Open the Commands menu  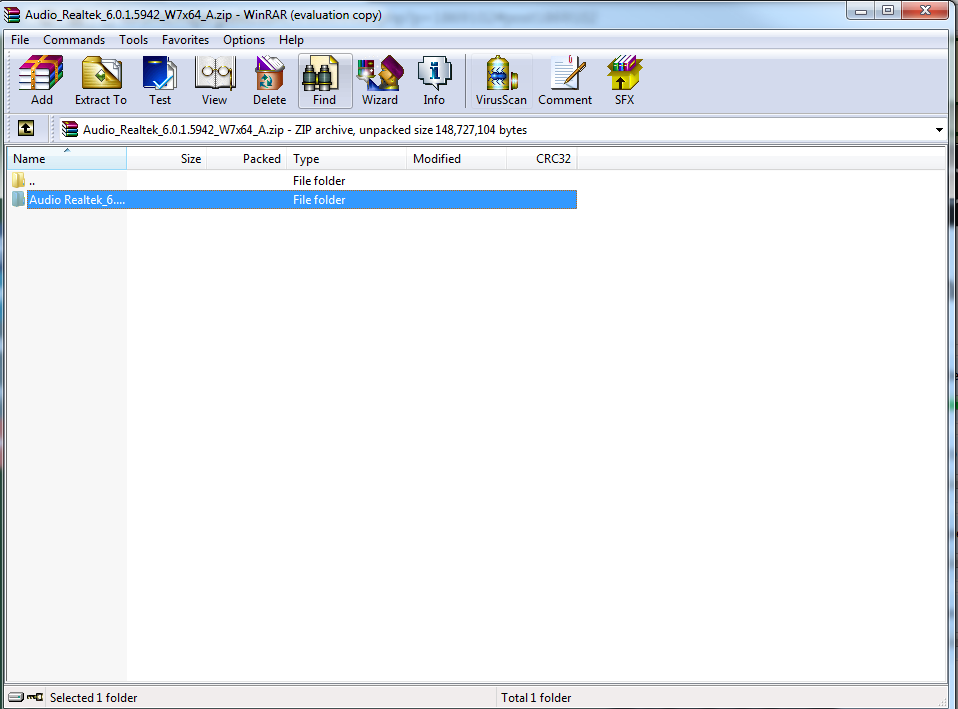pyautogui.click(x=74, y=40)
